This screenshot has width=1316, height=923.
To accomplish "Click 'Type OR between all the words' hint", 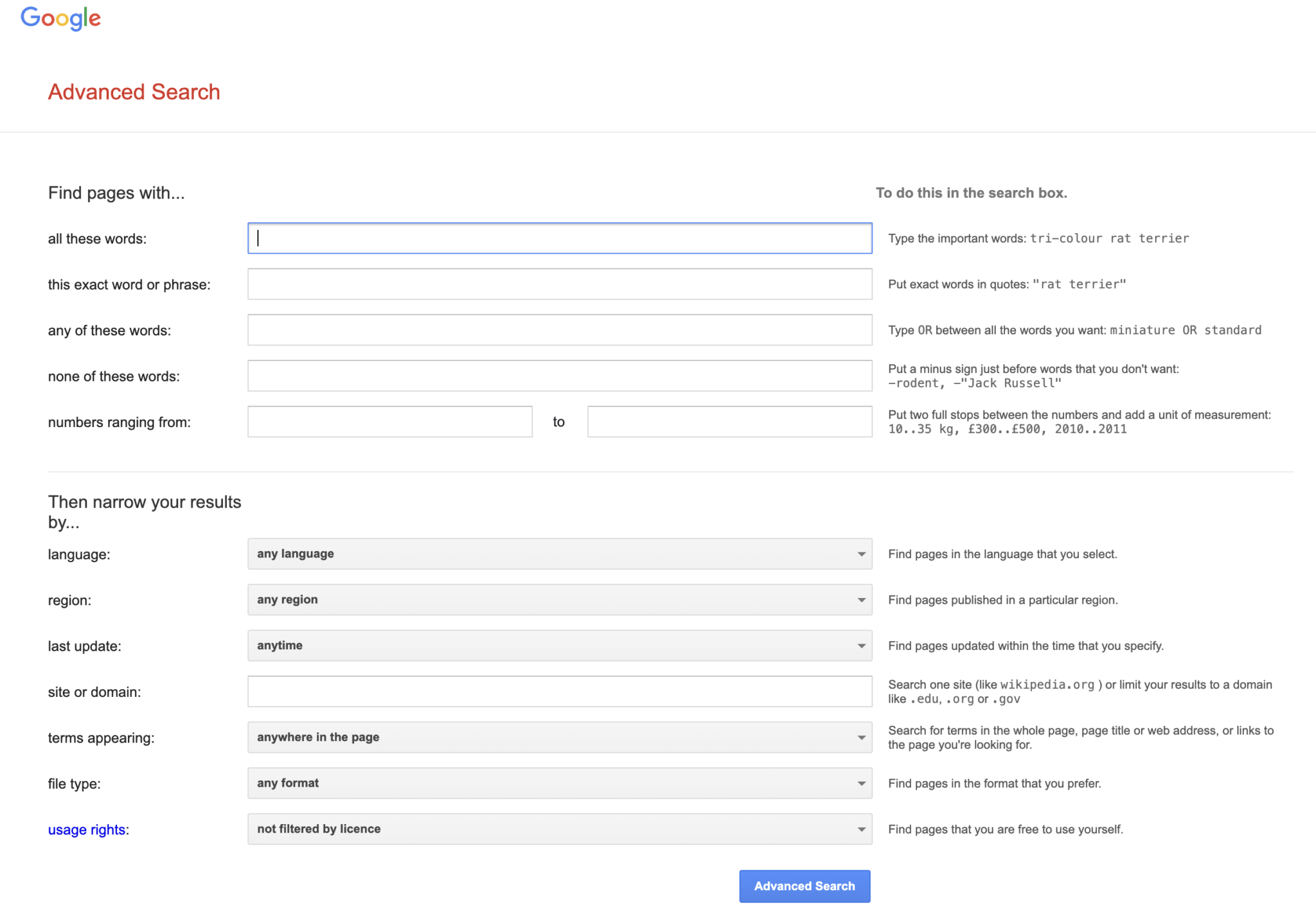I will pyautogui.click(x=1074, y=330).
